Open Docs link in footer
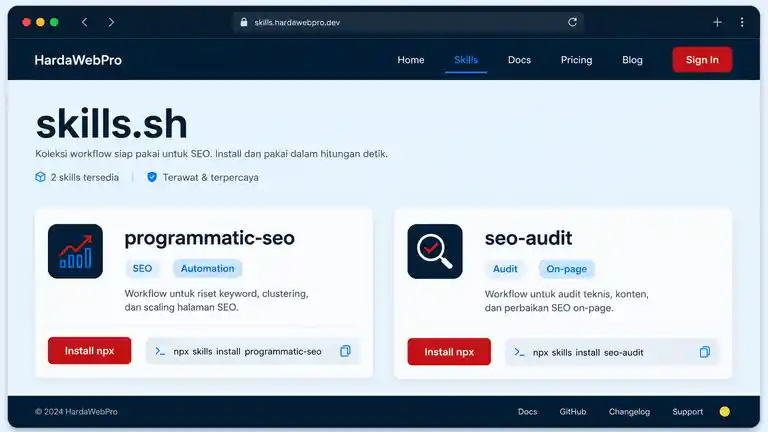 (528, 411)
